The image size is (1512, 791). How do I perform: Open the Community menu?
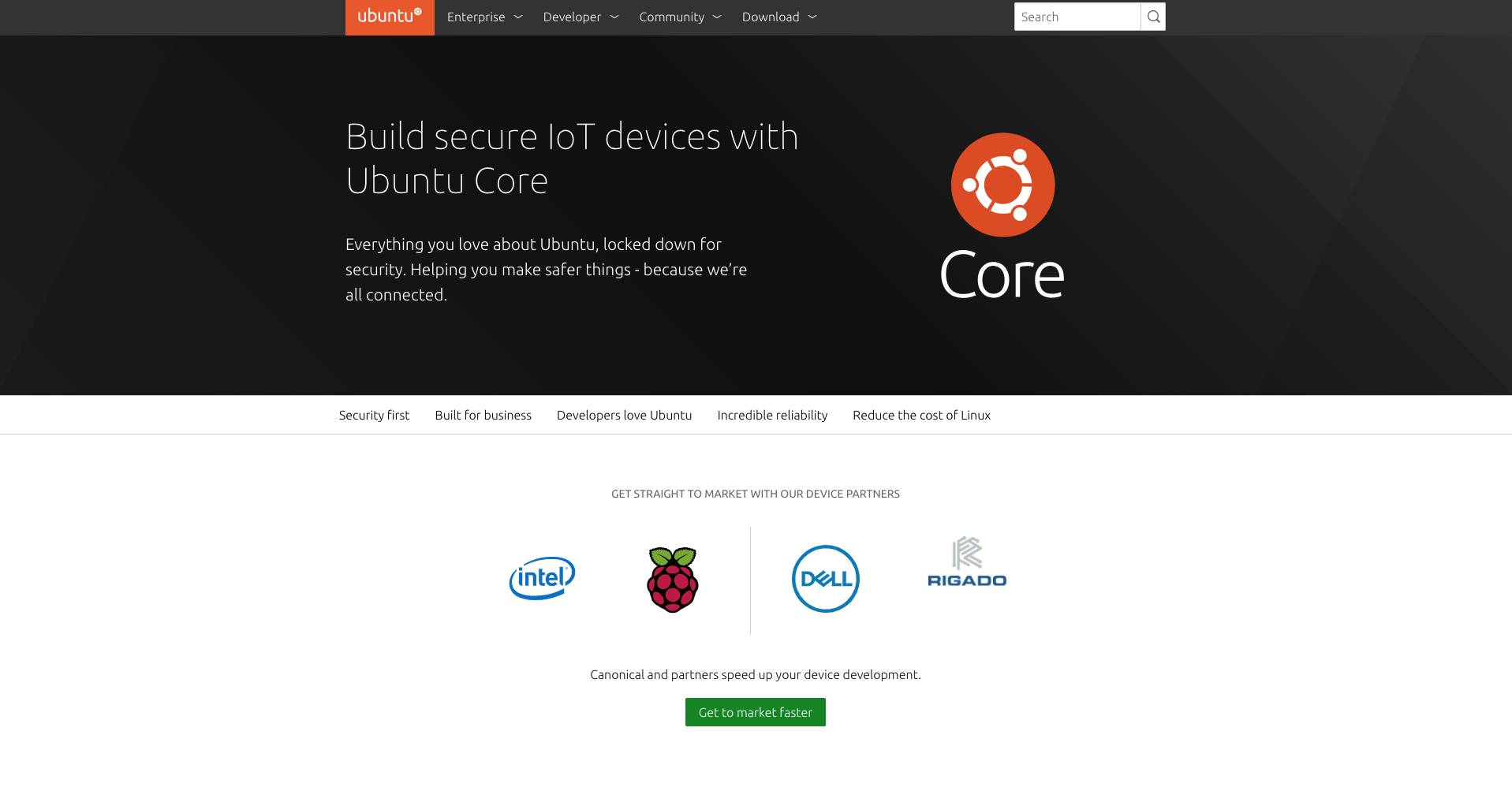click(679, 17)
